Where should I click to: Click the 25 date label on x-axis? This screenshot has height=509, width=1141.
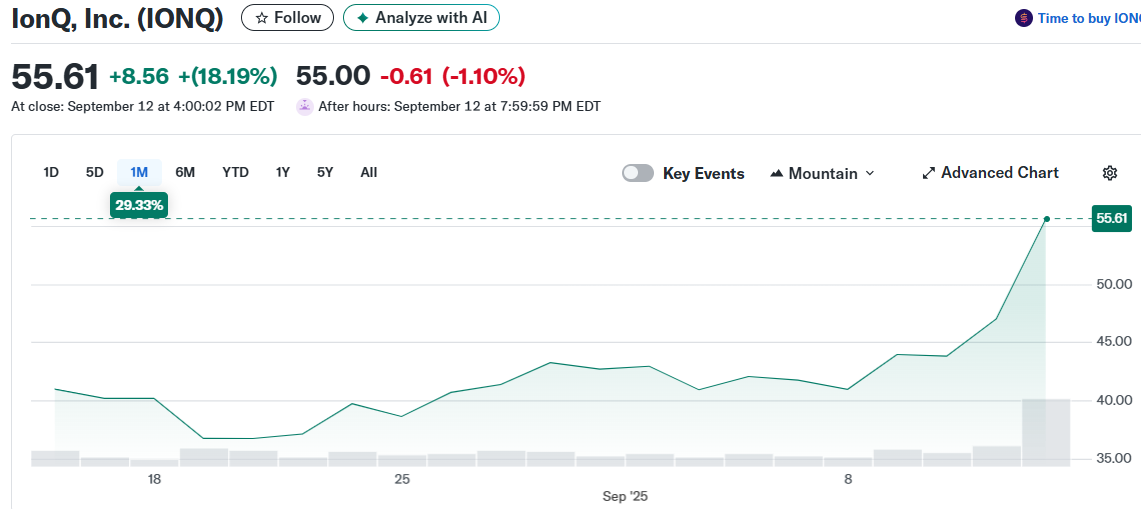point(402,479)
